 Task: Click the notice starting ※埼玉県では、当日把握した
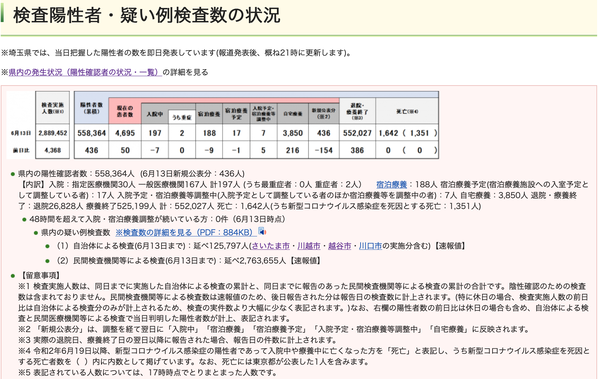(x=176, y=53)
